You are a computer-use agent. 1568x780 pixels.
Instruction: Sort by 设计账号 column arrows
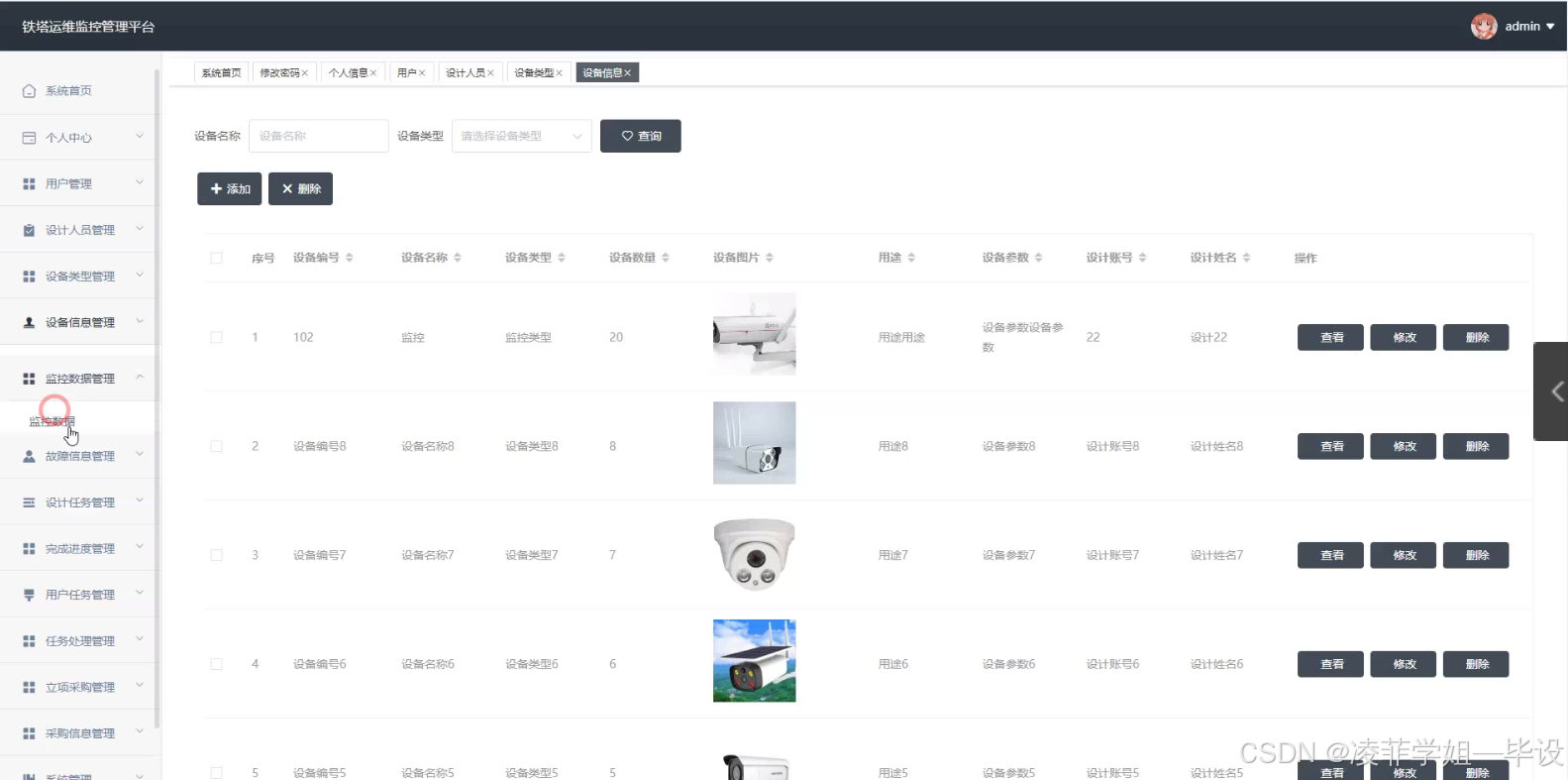pyautogui.click(x=1142, y=258)
